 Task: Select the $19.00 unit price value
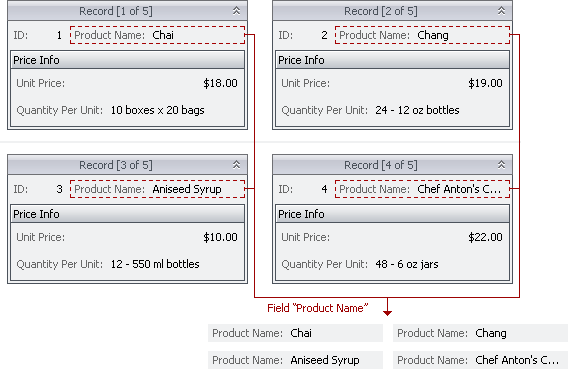[x=485, y=83]
